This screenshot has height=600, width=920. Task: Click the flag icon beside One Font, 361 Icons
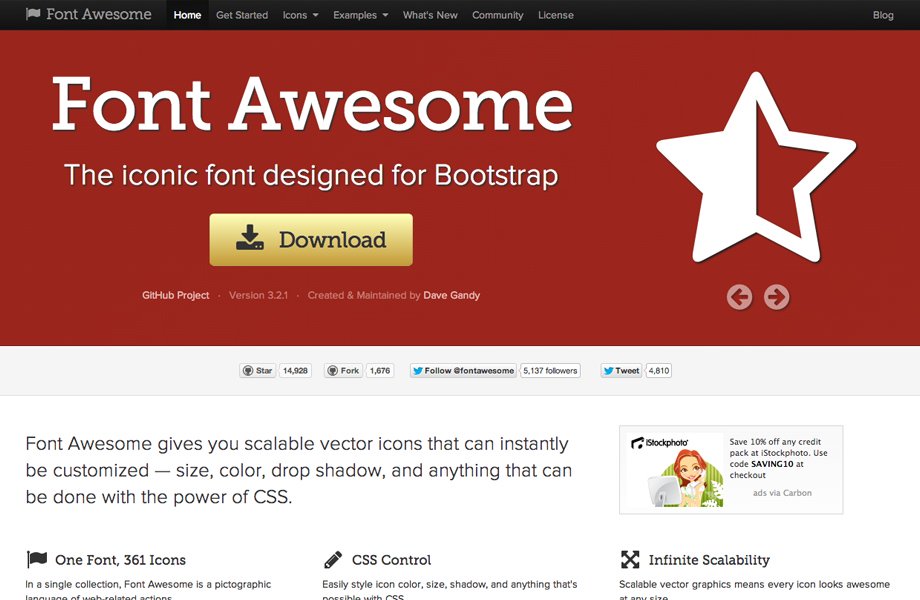tap(33, 559)
